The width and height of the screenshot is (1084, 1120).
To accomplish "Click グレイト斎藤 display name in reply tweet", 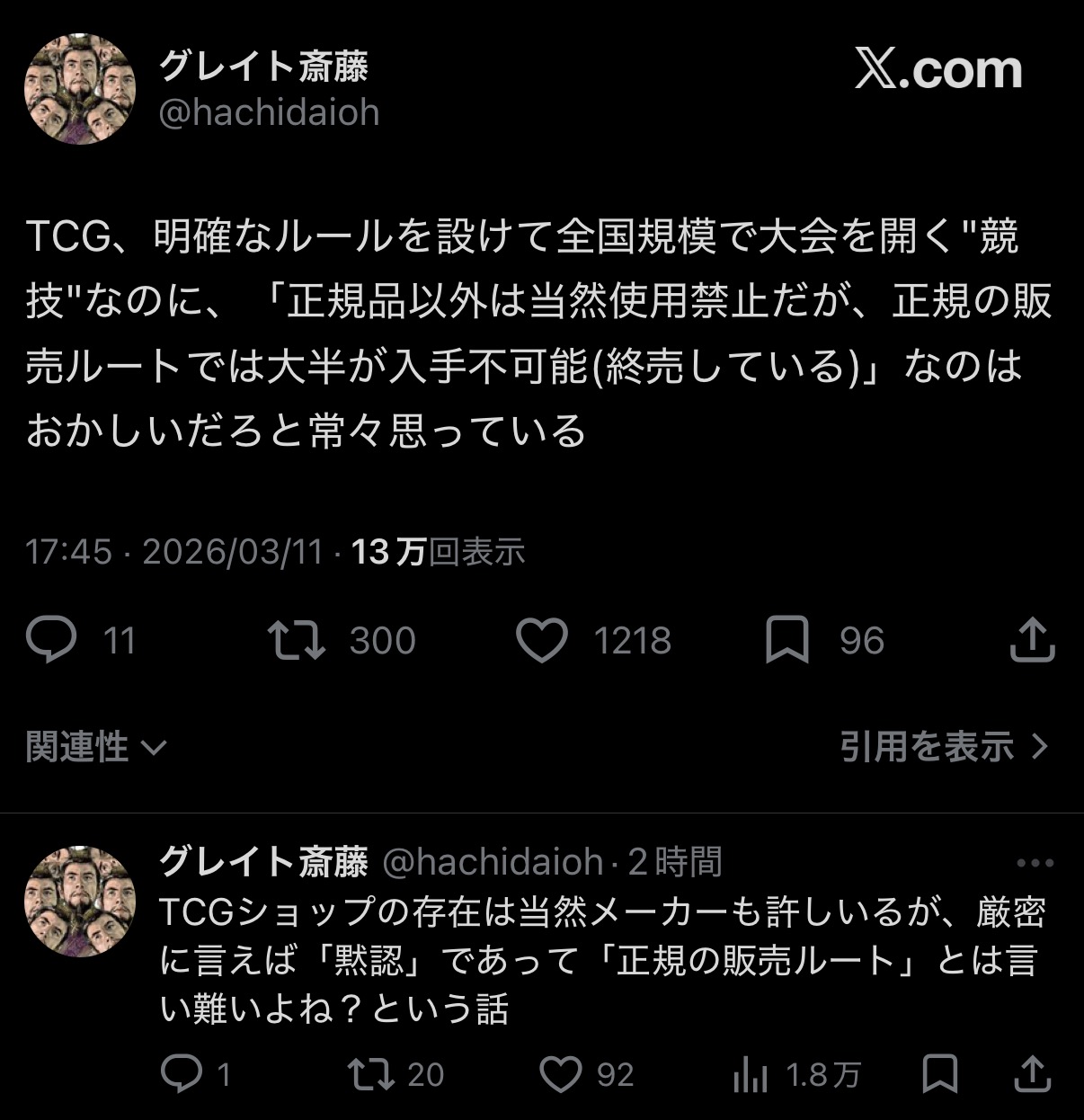I will (x=263, y=862).
